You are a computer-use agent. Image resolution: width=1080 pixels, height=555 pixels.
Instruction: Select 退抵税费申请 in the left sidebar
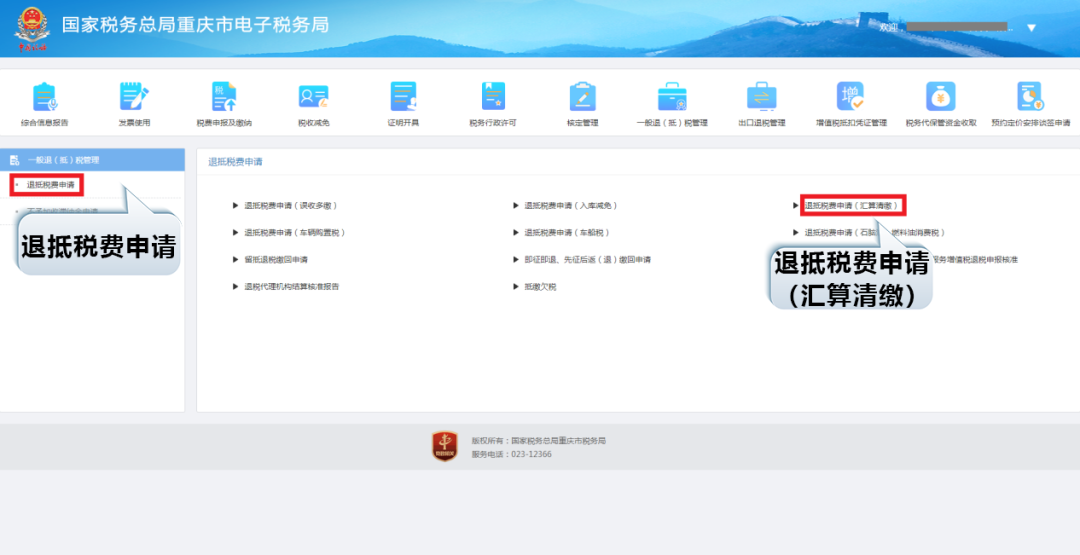coord(50,185)
